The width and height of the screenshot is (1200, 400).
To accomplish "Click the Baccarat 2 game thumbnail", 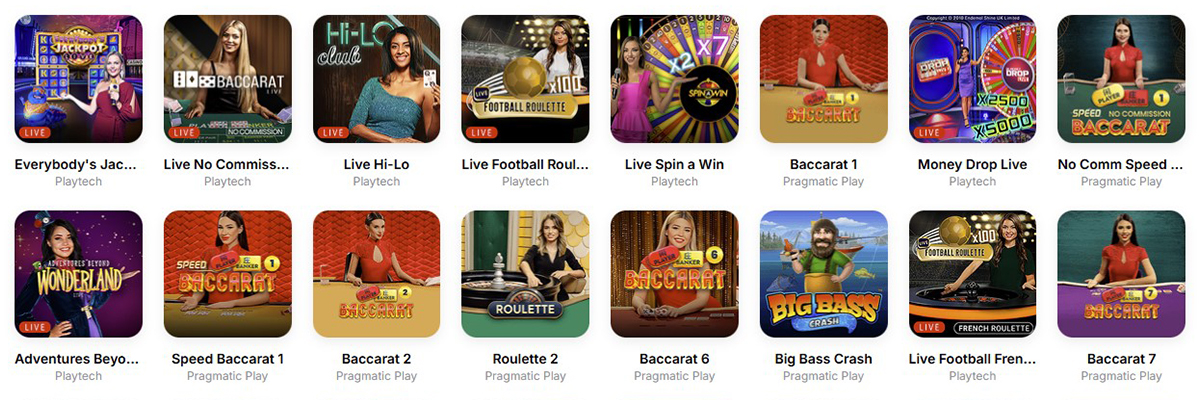I will click(x=376, y=274).
